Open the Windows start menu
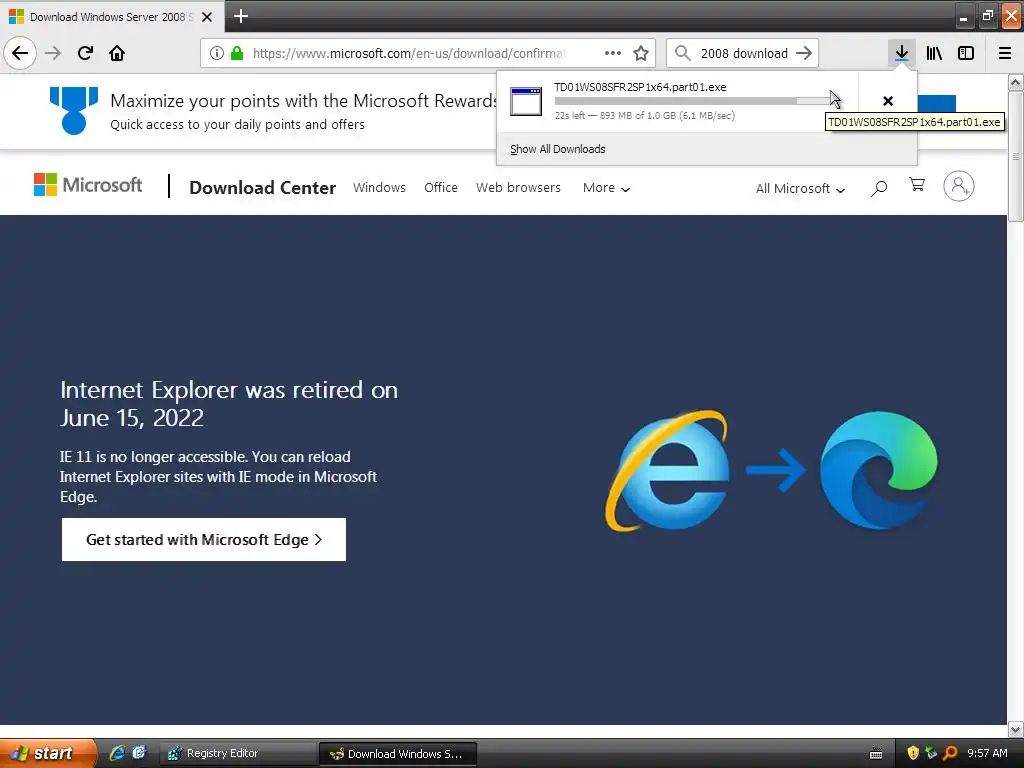The height and width of the screenshot is (768, 1024). point(48,753)
